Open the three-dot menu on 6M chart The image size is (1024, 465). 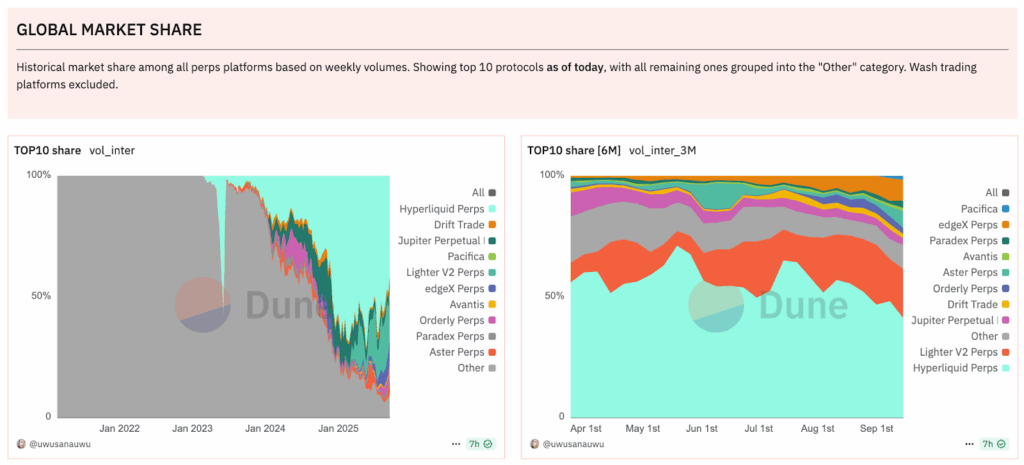(970, 443)
